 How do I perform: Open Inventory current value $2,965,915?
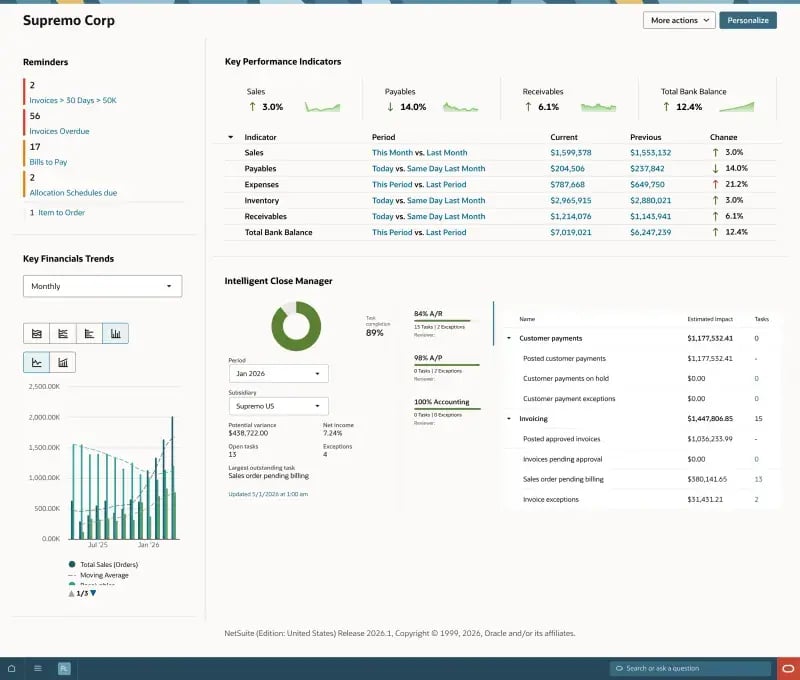(571, 200)
